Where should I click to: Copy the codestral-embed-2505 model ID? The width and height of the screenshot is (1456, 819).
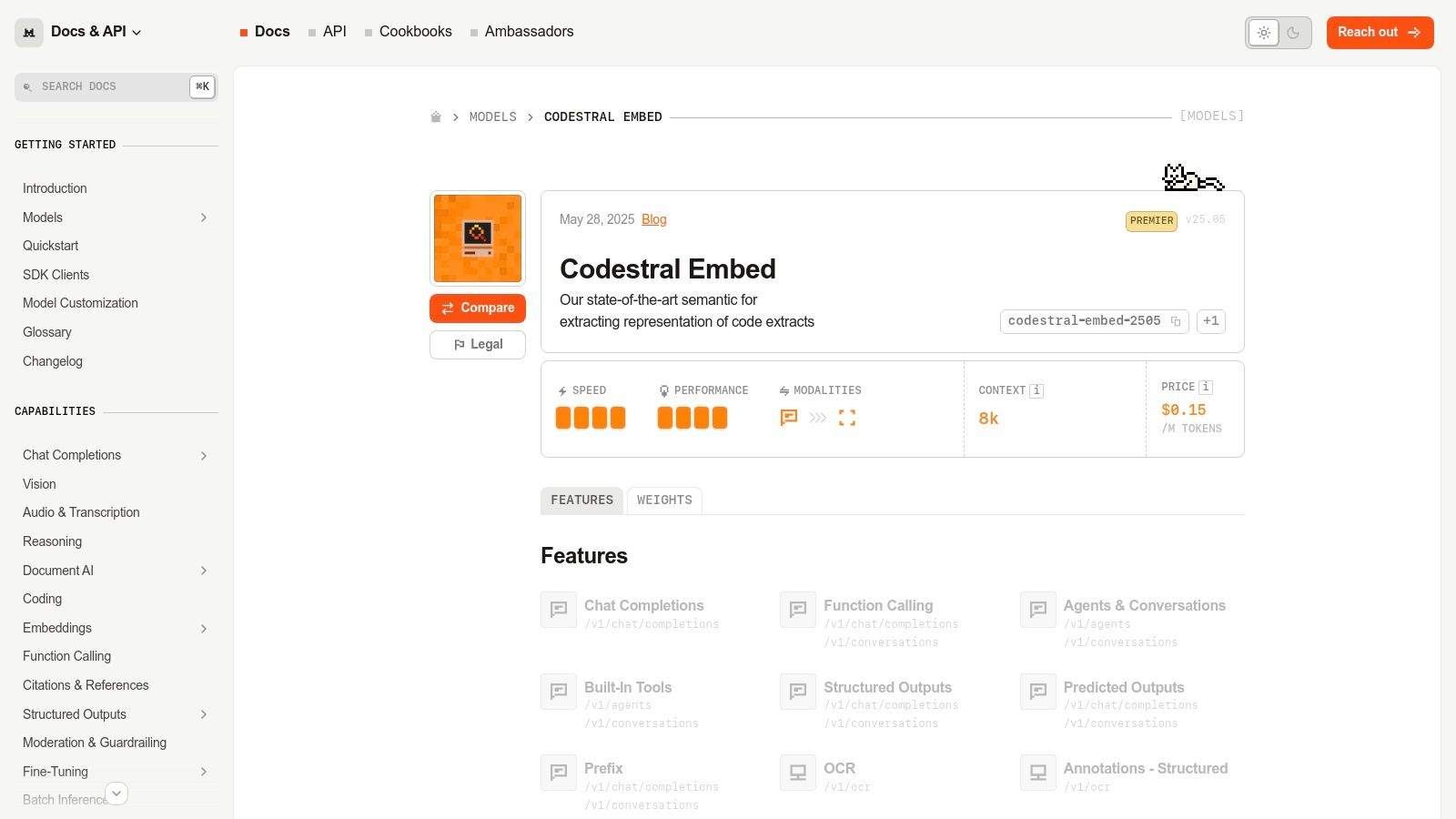(1176, 321)
